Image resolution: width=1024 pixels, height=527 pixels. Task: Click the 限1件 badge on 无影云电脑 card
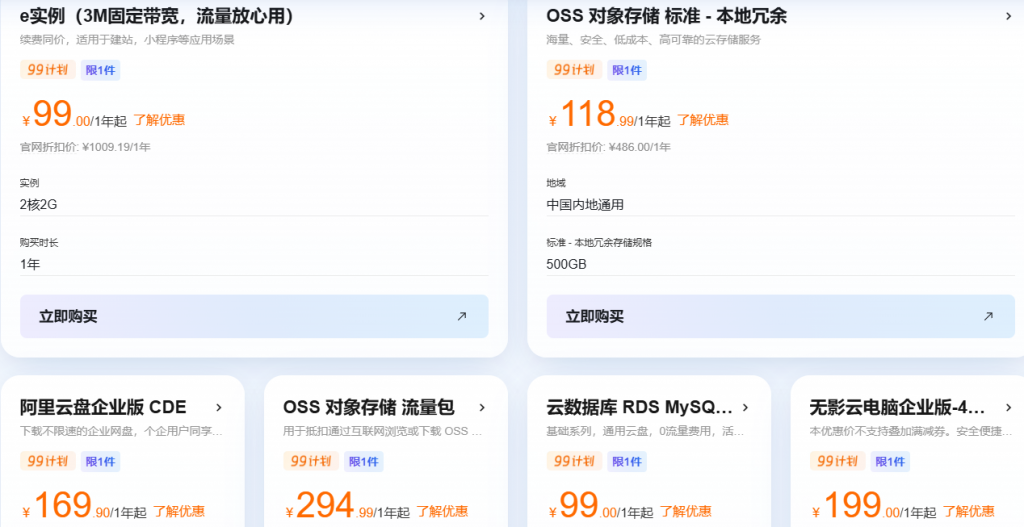coord(889,461)
